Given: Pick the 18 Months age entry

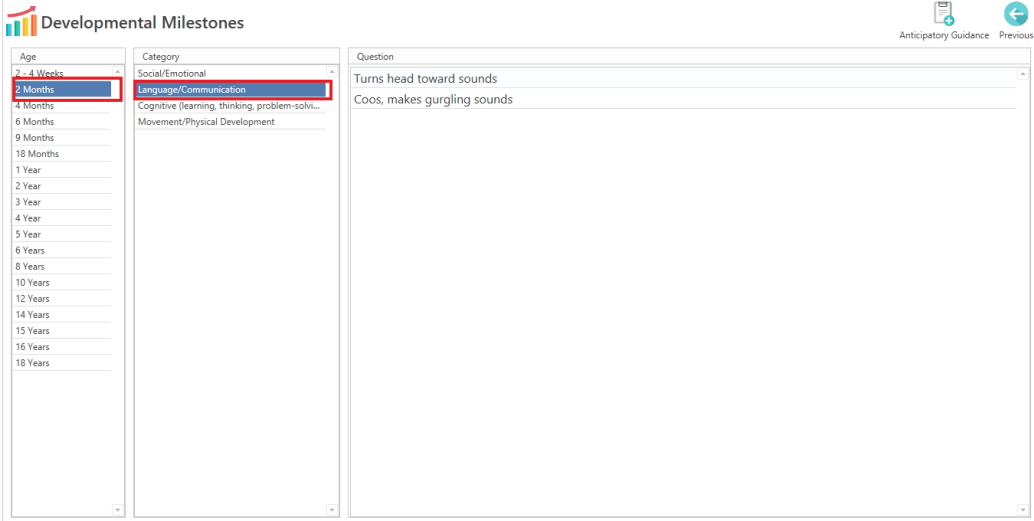Looking at the screenshot, I should (x=62, y=154).
